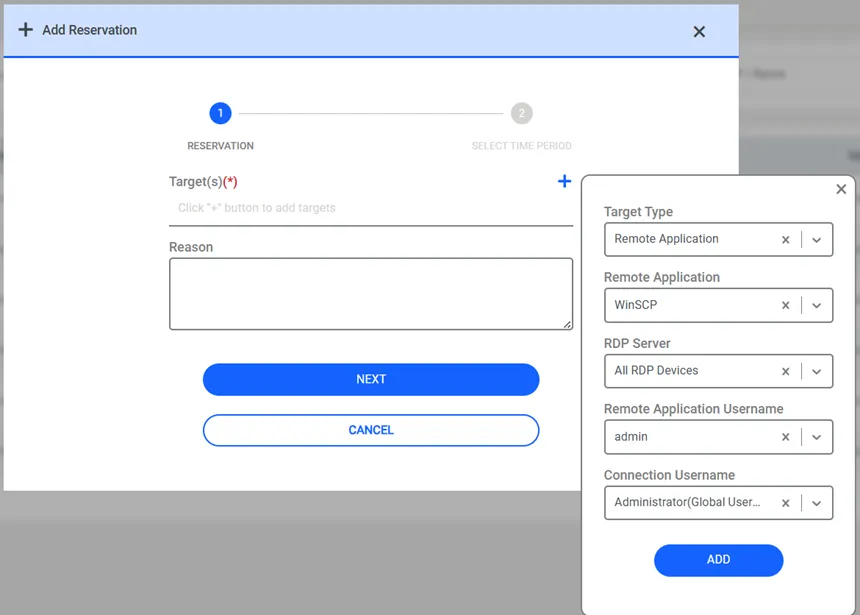This screenshot has width=860, height=615.
Task: Clear the admin username selection
Action: point(785,437)
